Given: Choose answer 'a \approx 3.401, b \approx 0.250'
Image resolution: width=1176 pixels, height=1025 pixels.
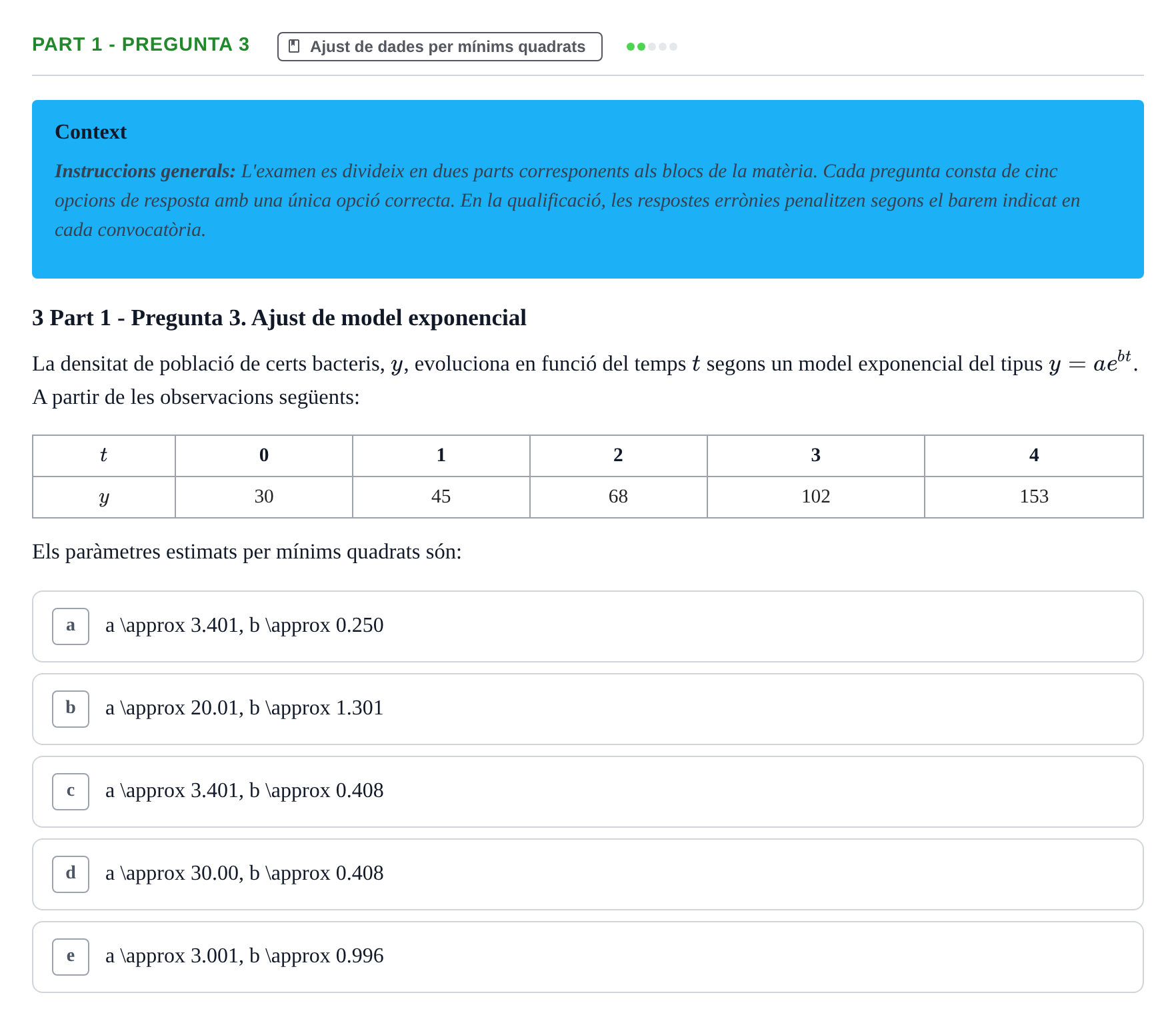Looking at the screenshot, I should click(588, 626).
